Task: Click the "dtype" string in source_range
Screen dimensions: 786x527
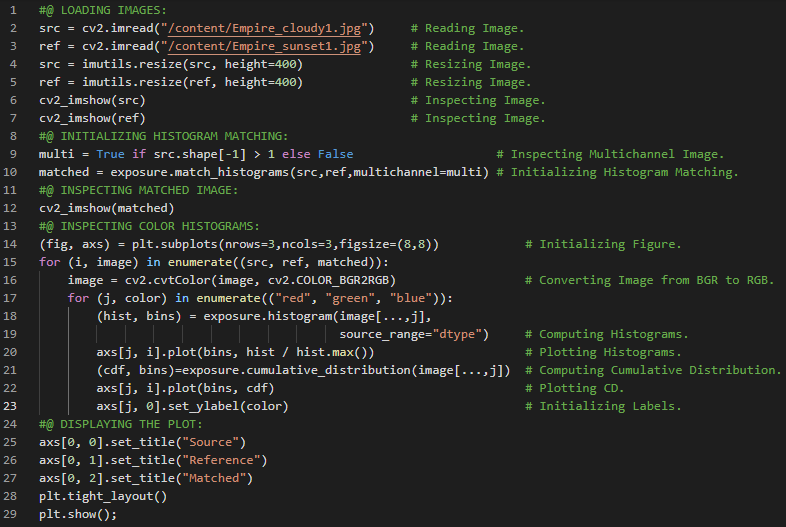Action: point(461,334)
